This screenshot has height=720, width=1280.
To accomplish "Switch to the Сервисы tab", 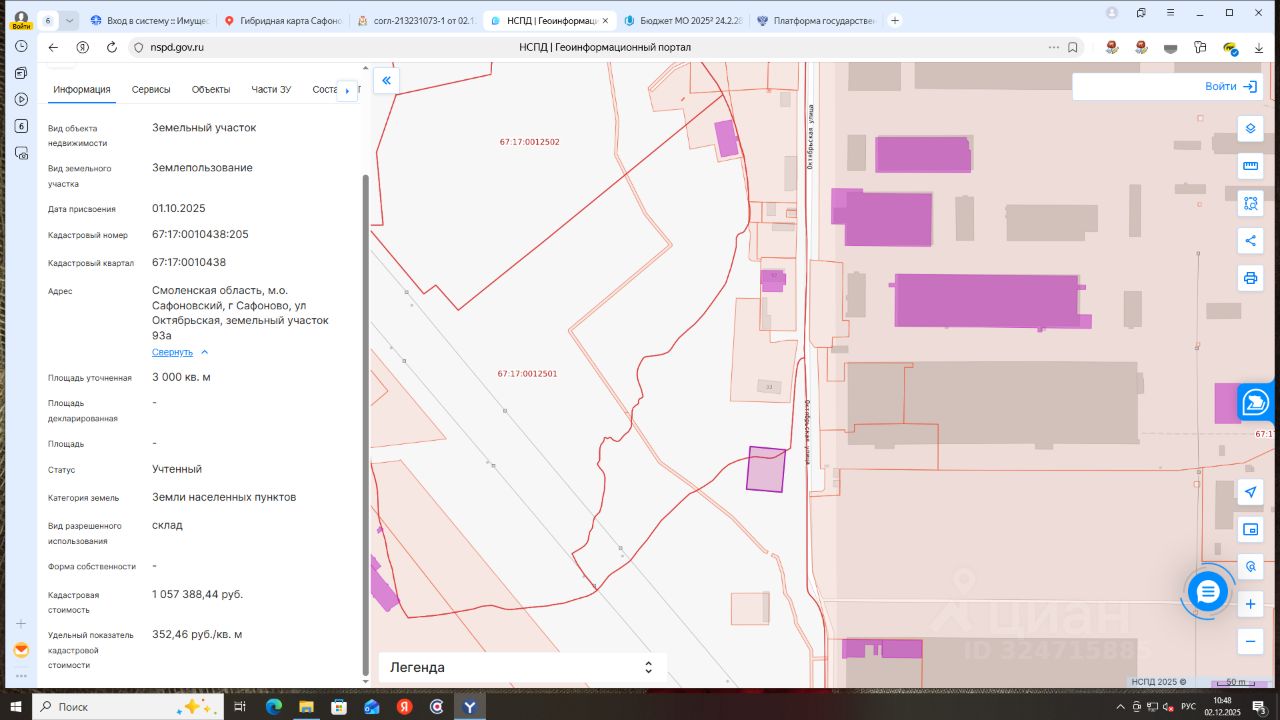I will point(151,89).
